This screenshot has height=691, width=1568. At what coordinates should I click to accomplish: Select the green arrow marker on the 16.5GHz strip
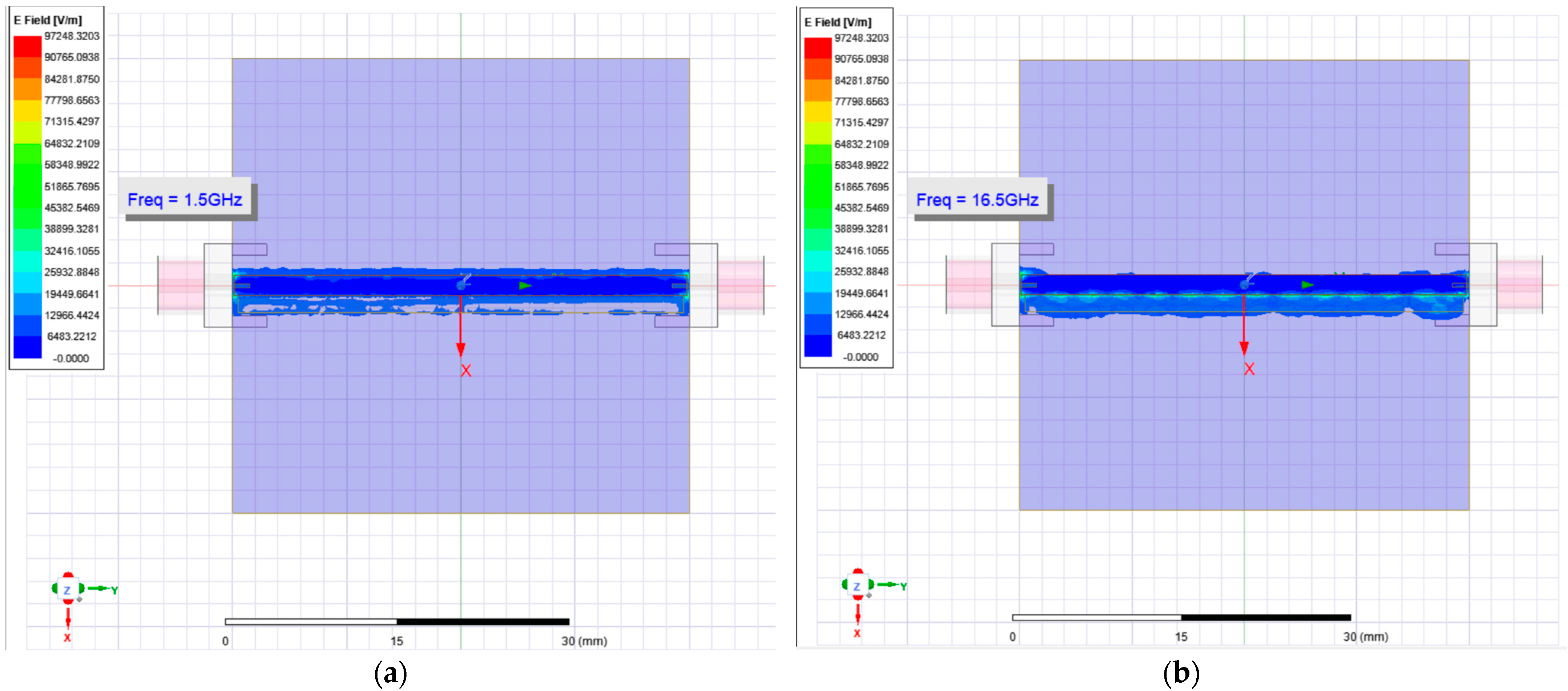coord(1307,285)
